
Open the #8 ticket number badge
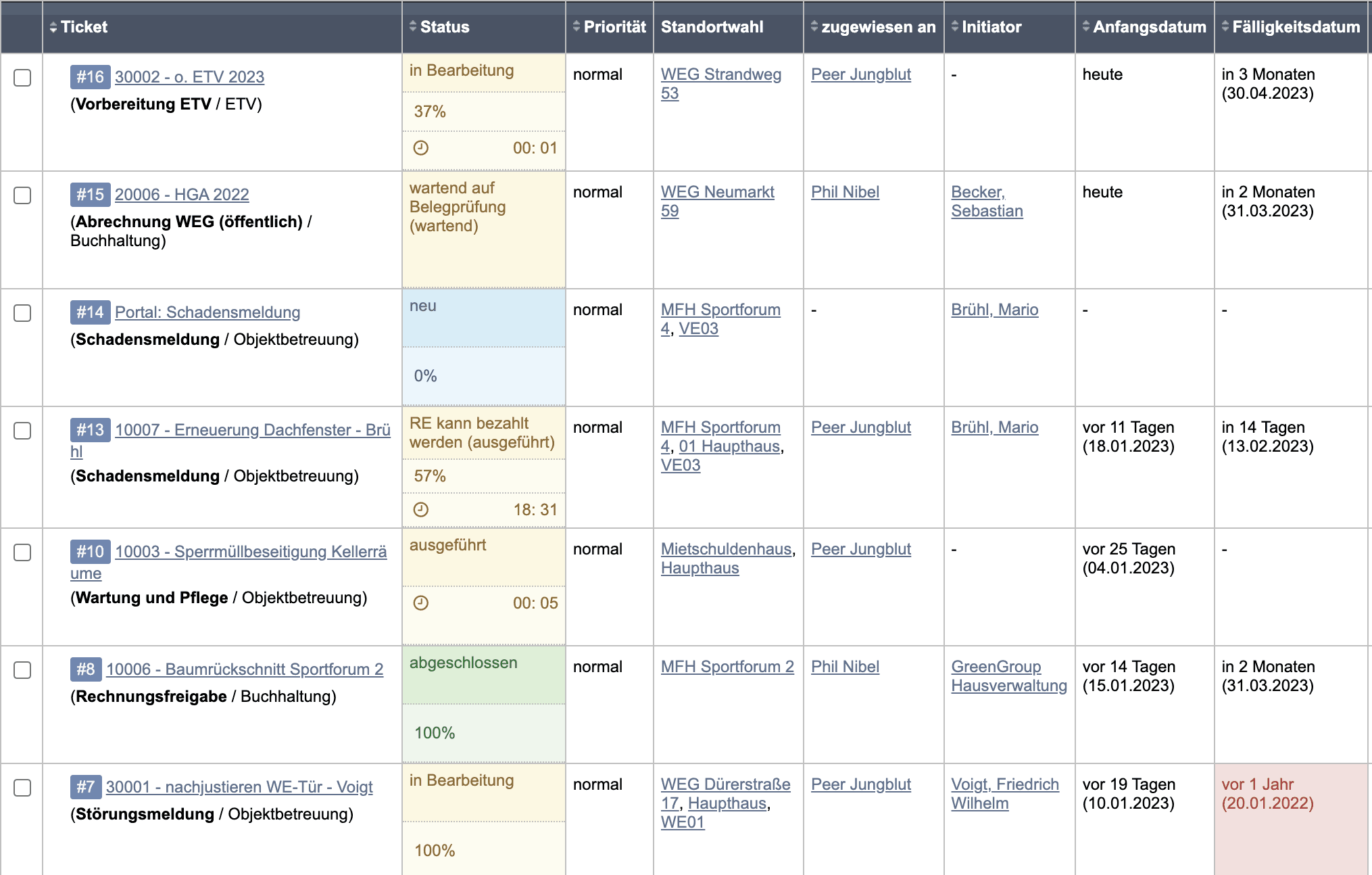[86, 669]
